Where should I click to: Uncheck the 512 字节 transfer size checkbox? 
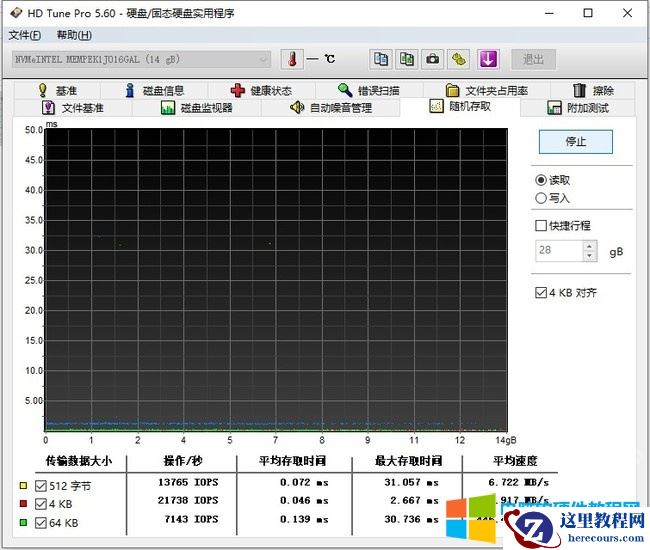tap(41, 486)
